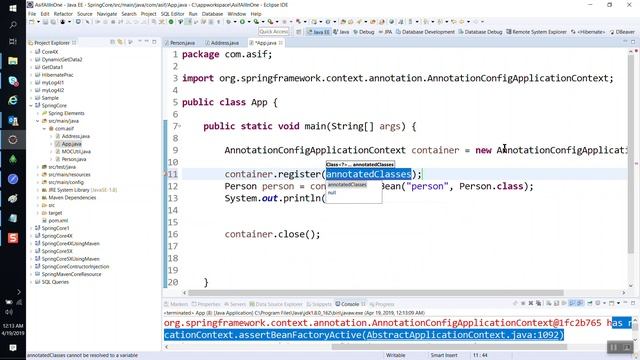The height and width of the screenshot is (360, 640).
Task: Open the File menu
Action: pos(32,14)
